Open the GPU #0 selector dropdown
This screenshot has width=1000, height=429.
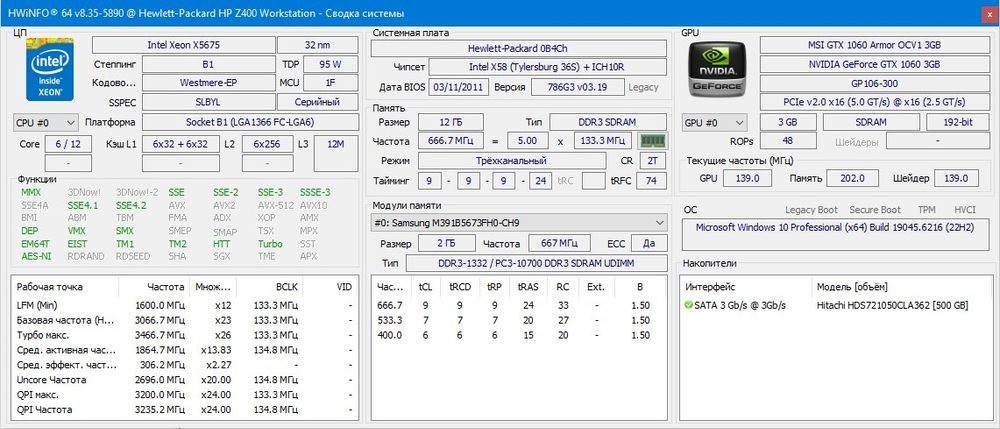pyautogui.click(x=714, y=122)
